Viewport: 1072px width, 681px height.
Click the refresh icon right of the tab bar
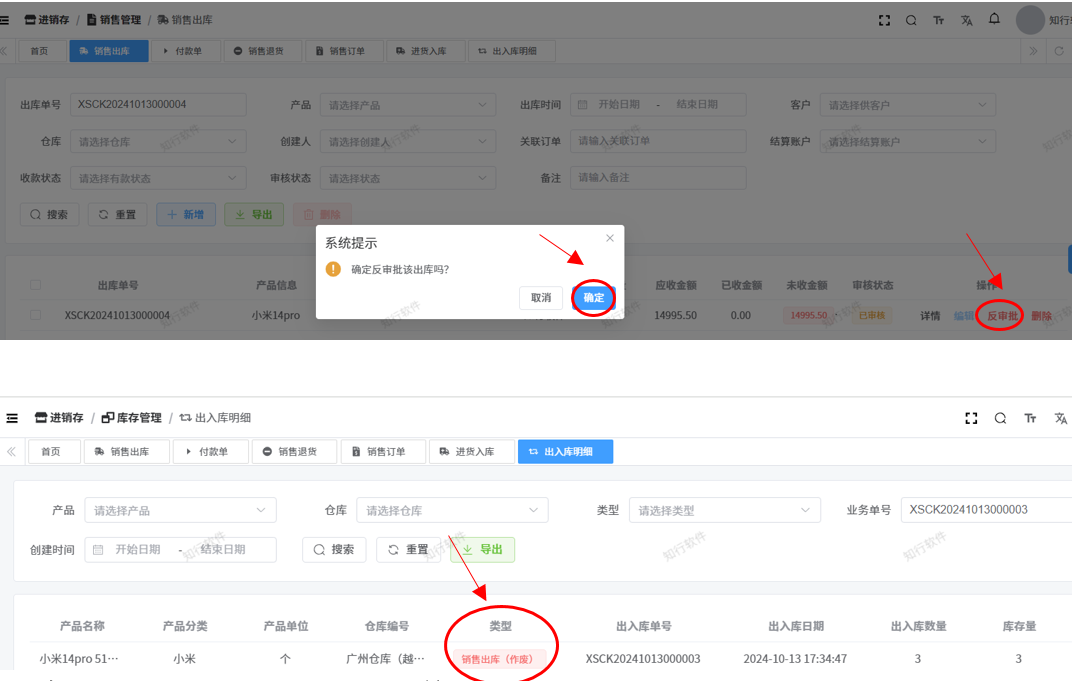tap(1058, 51)
